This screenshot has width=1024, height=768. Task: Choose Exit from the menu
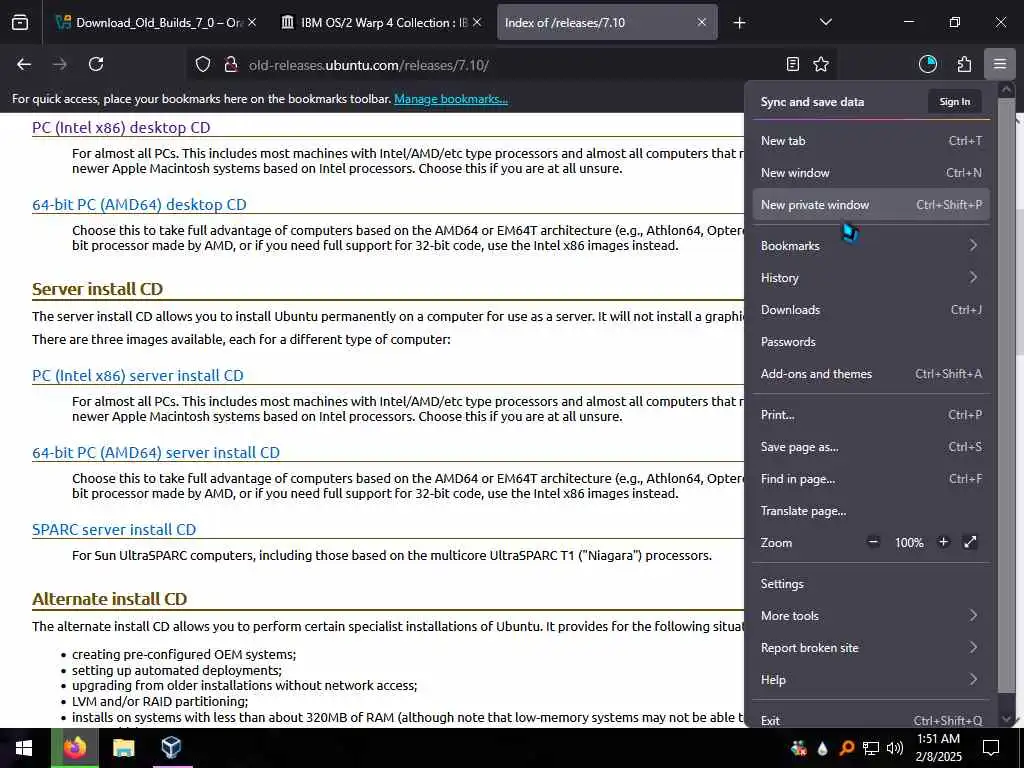[x=871, y=720]
